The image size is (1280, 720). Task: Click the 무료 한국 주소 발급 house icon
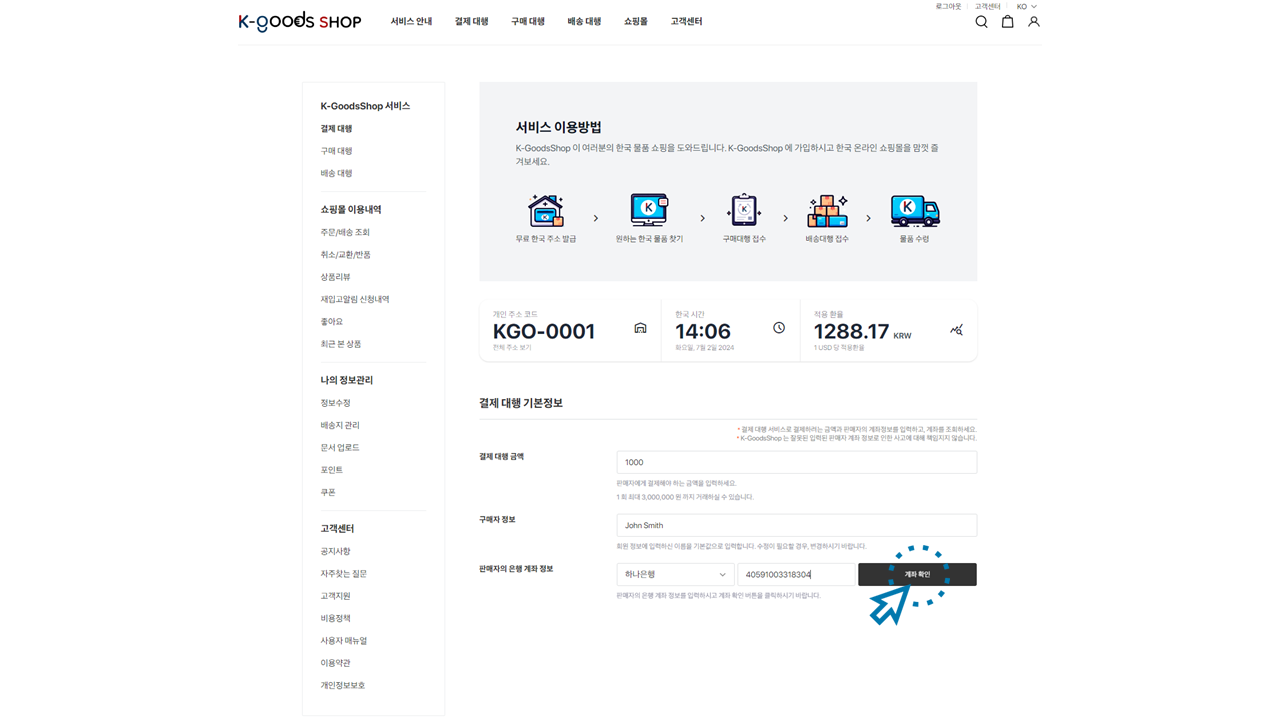point(546,211)
